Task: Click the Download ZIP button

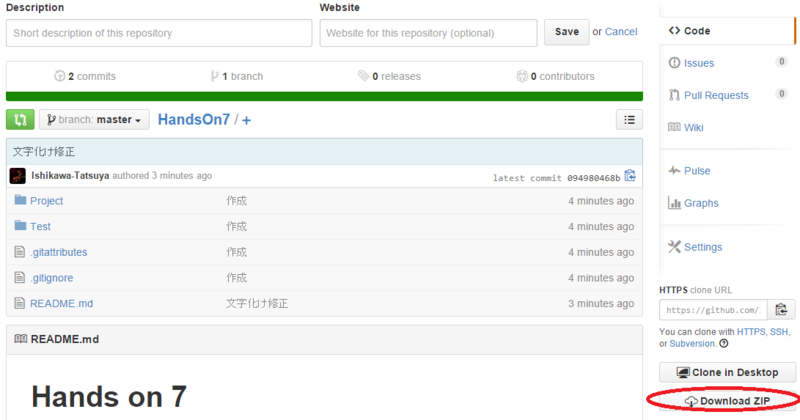Action: pos(727,401)
